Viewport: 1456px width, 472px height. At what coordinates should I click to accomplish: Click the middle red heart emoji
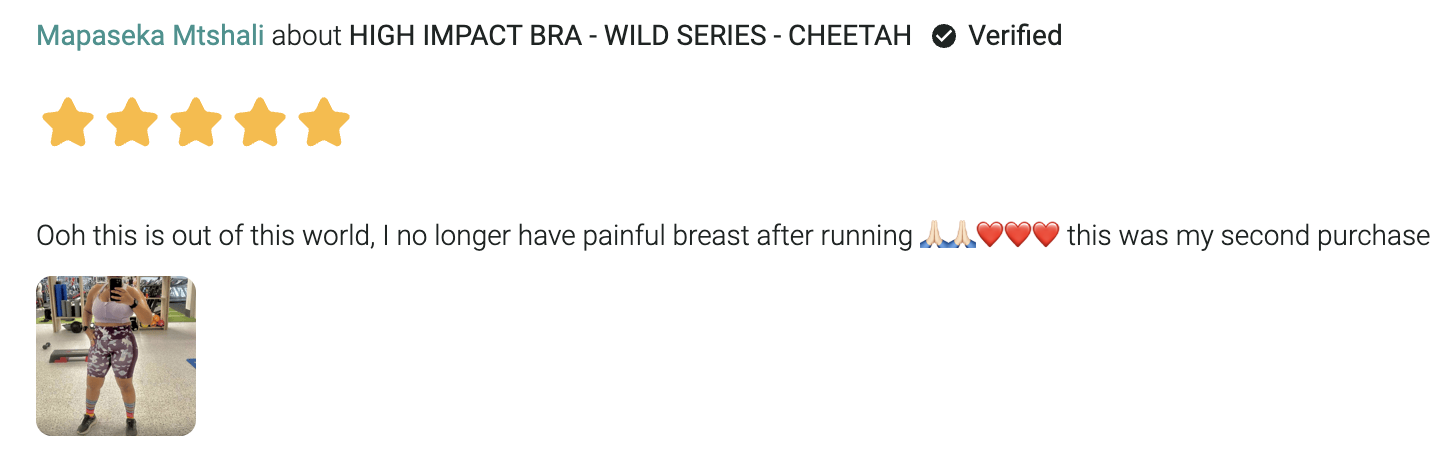[x=1017, y=236]
